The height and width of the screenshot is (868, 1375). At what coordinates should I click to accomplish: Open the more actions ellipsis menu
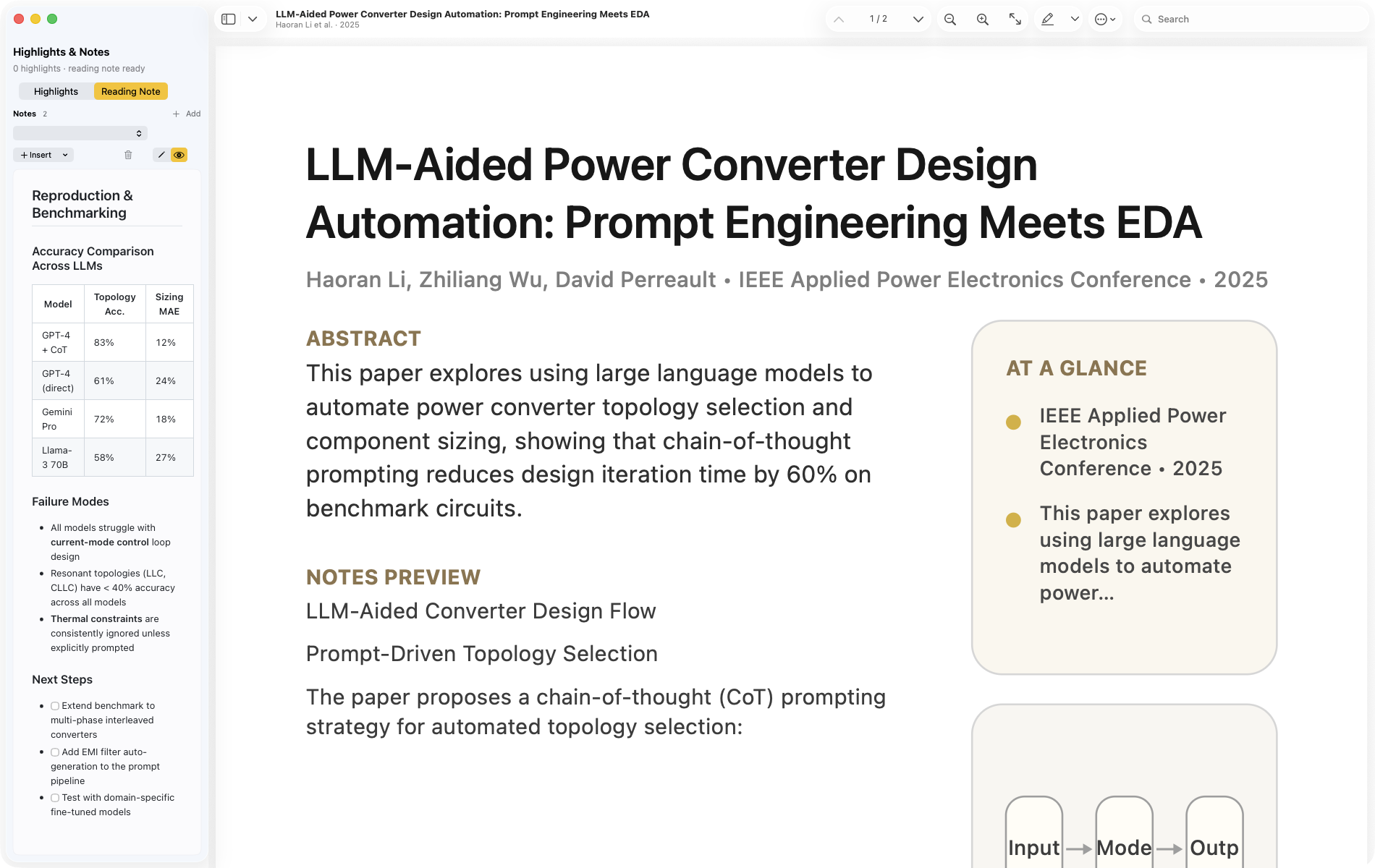pos(1105,20)
